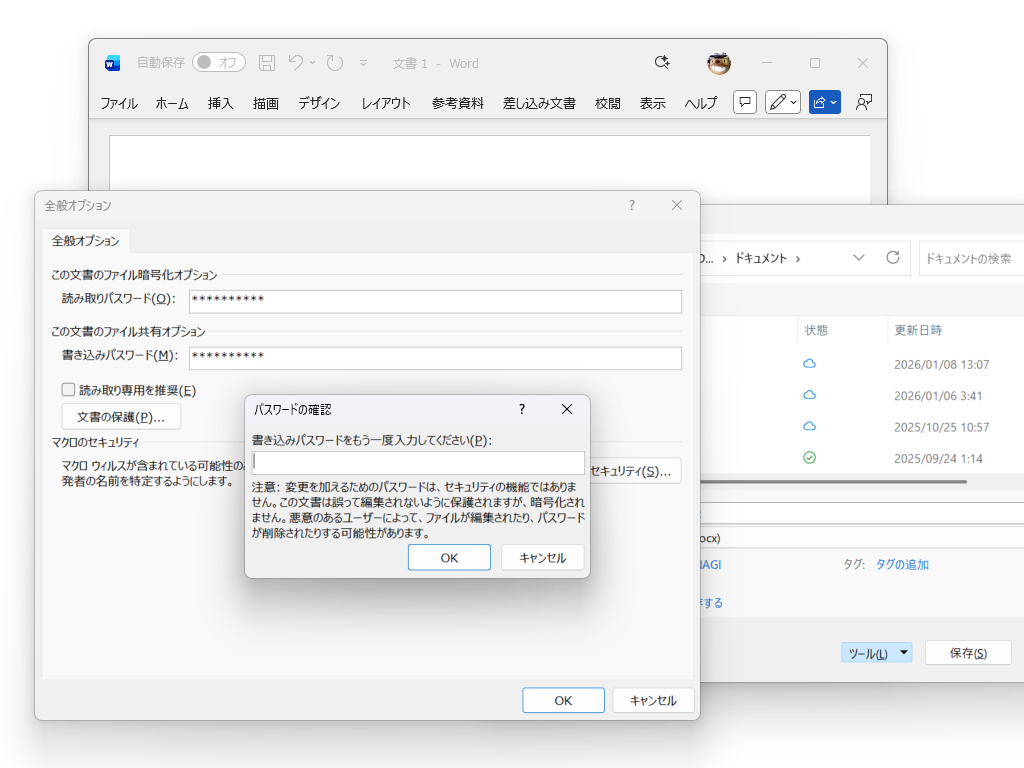Expand the address bar chevron next to ドキュメント

coord(859,257)
